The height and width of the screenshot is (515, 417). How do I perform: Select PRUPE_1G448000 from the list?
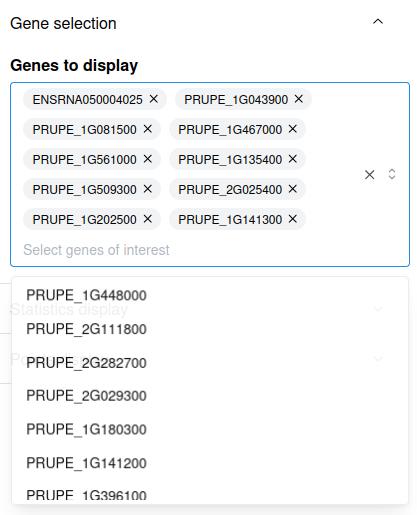point(210,295)
